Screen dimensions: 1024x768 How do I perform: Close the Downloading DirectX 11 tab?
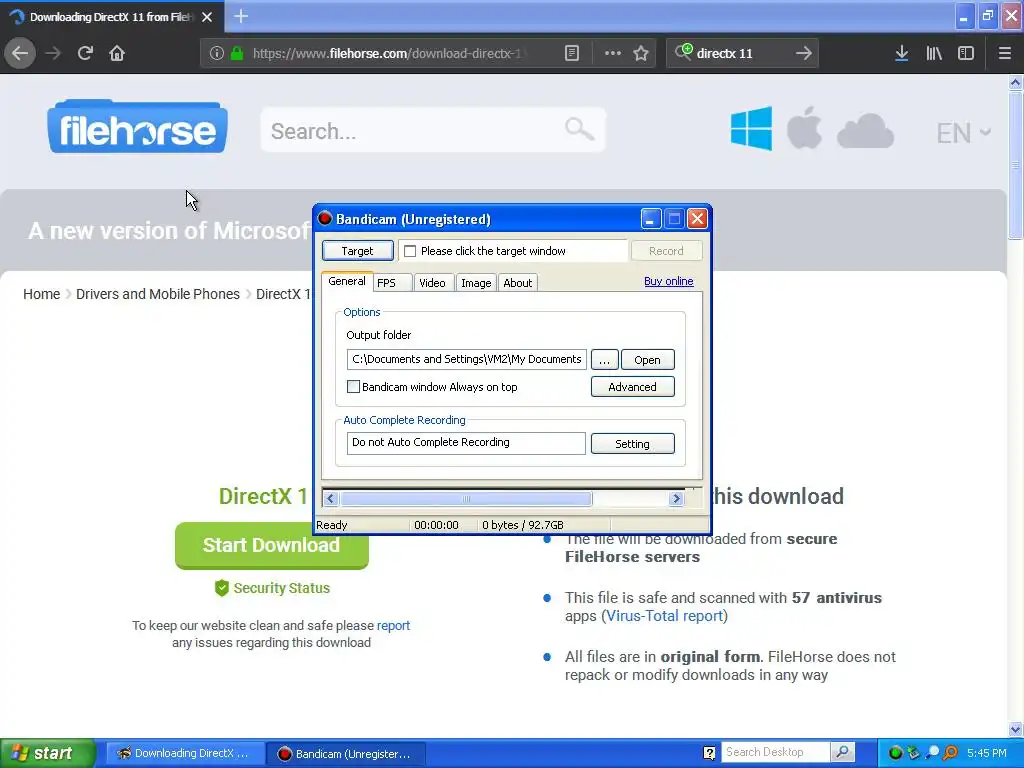[x=207, y=17]
